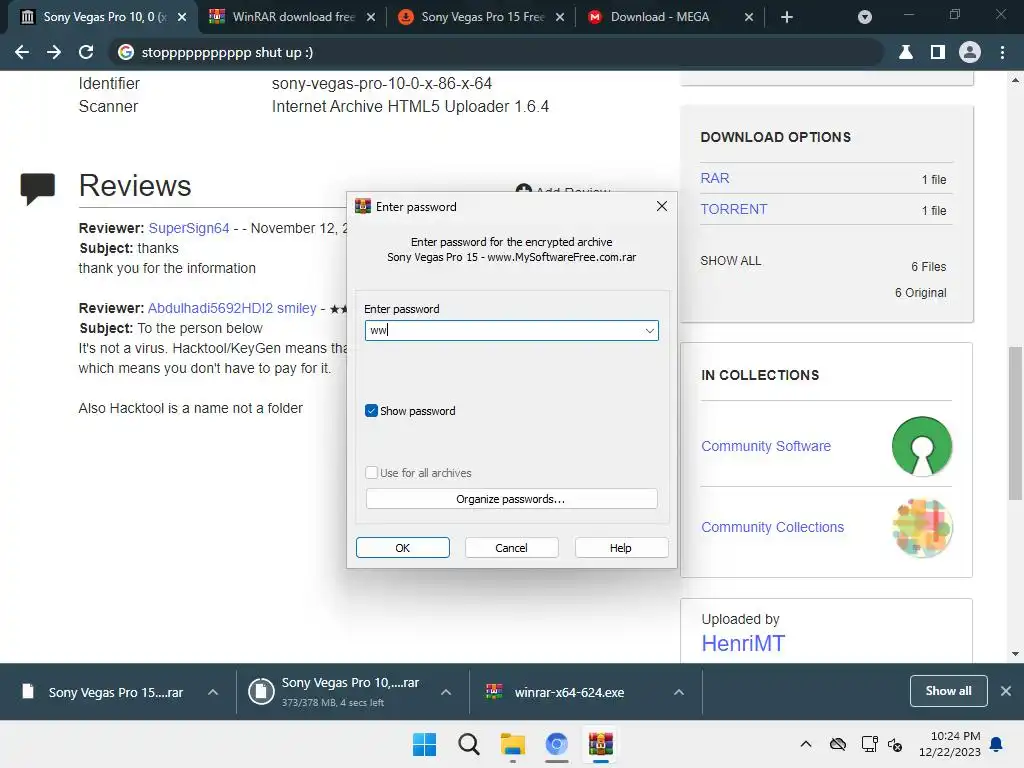Click the scrollbar up arrow
The height and width of the screenshot is (768, 1024).
[x=1015, y=80]
